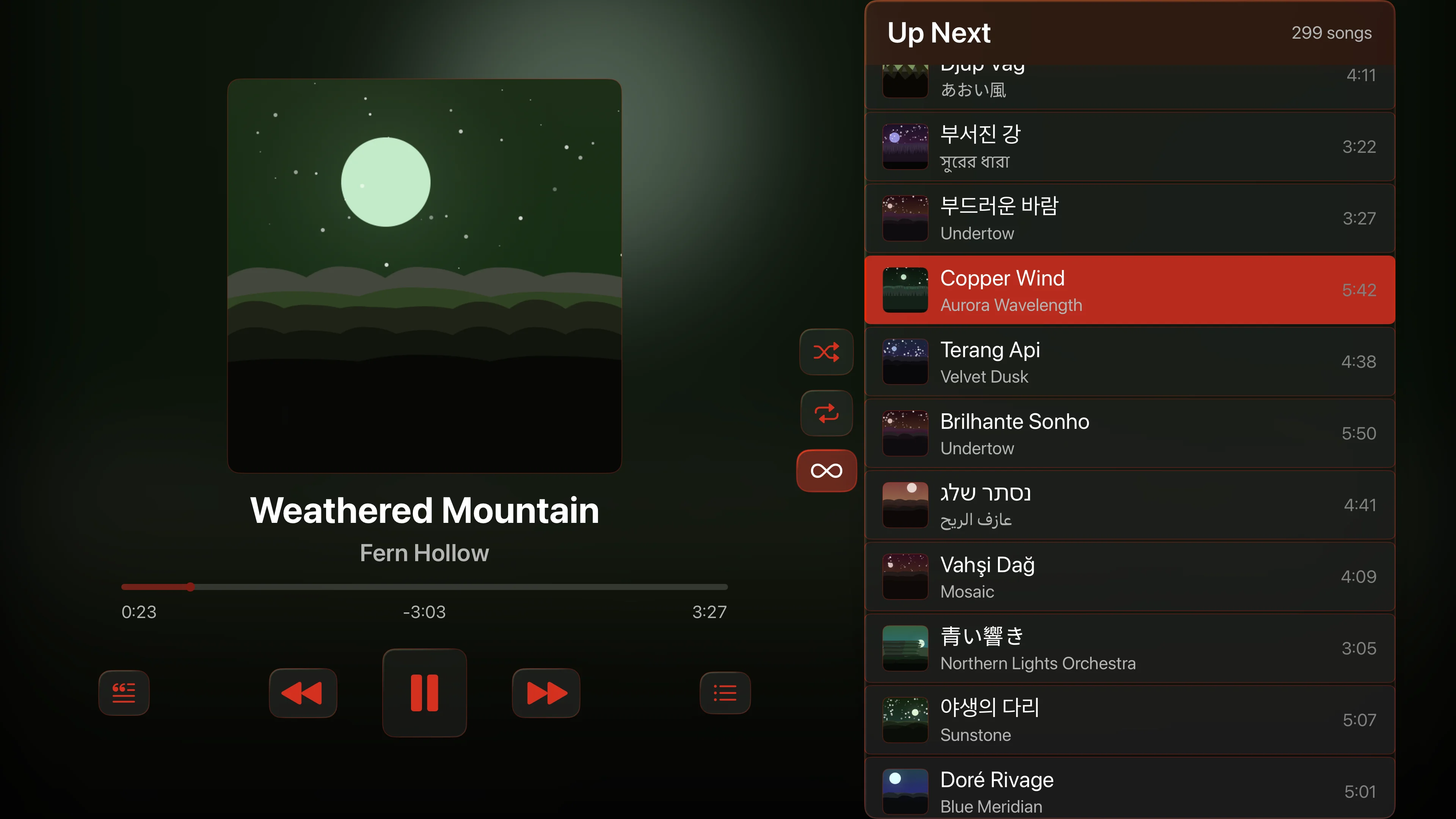Image resolution: width=1456 pixels, height=819 pixels.
Task: Open artist Fern Hollow link
Action: tap(425, 553)
